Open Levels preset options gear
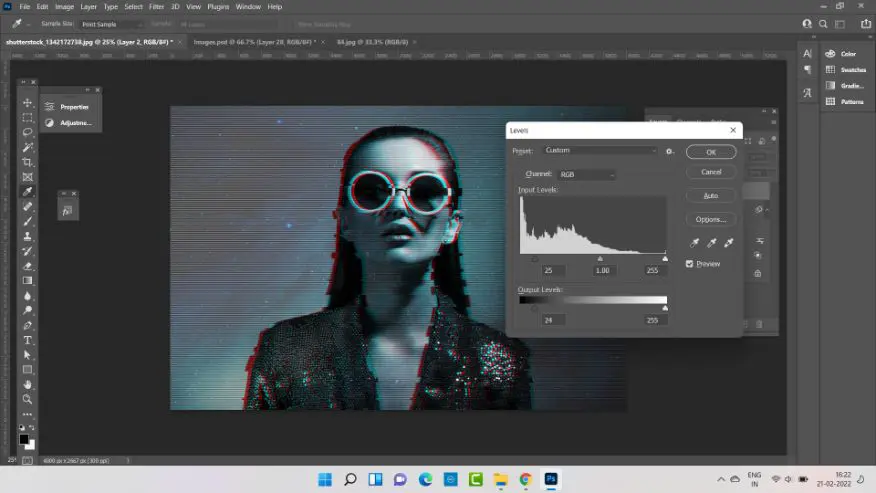The image size is (876, 493). click(x=670, y=151)
